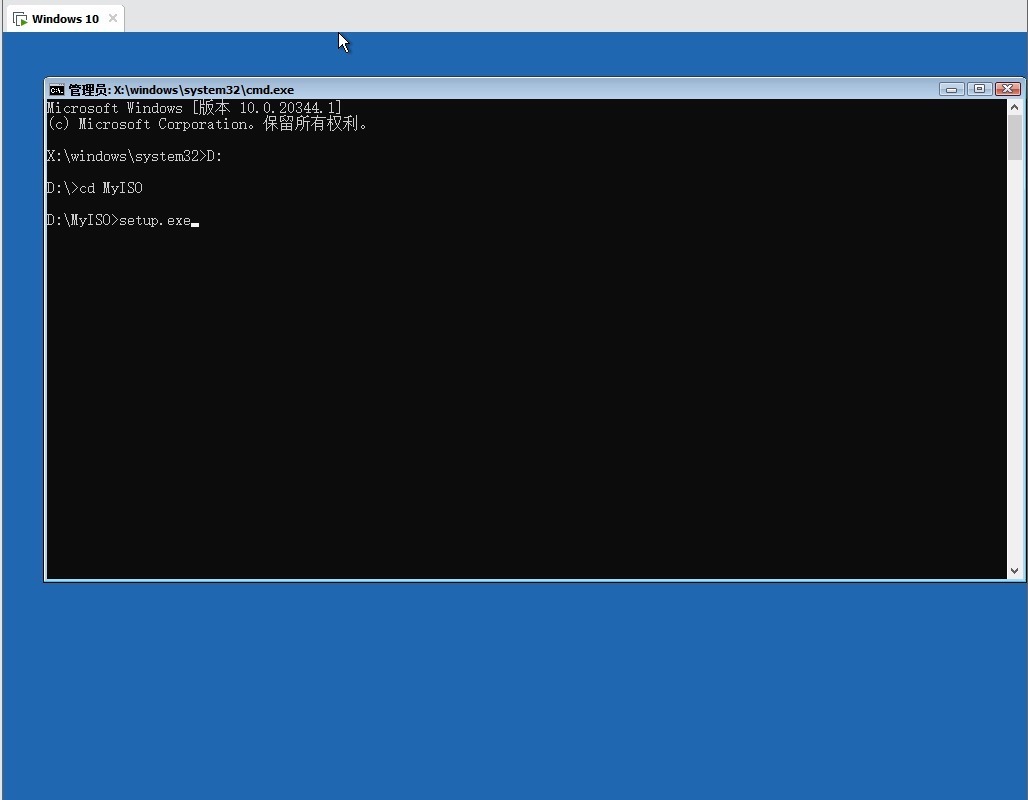
Task: Maximize the cmd.exe window
Action: pos(979,89)
